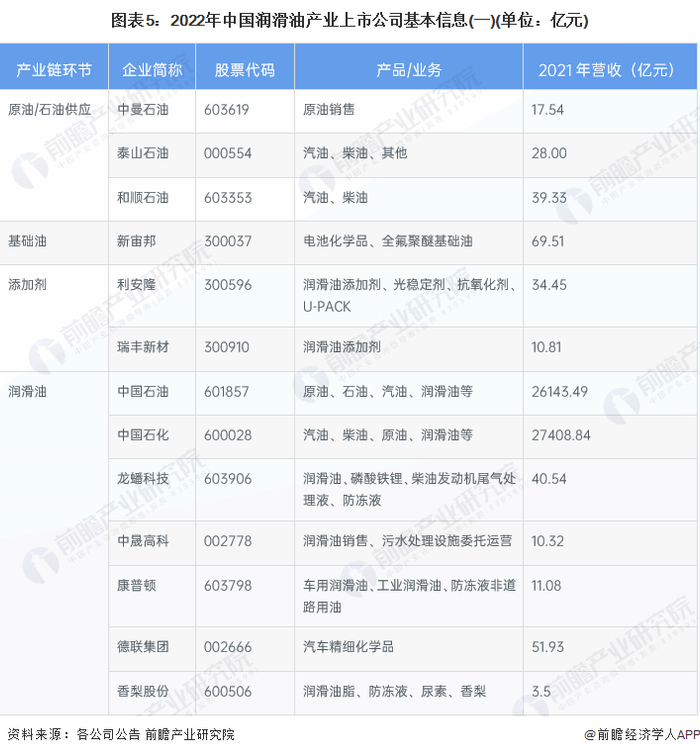This screenshot has height=755, width=700.
Task: Click revenue value 27408.84
Action: click(561, 435)
